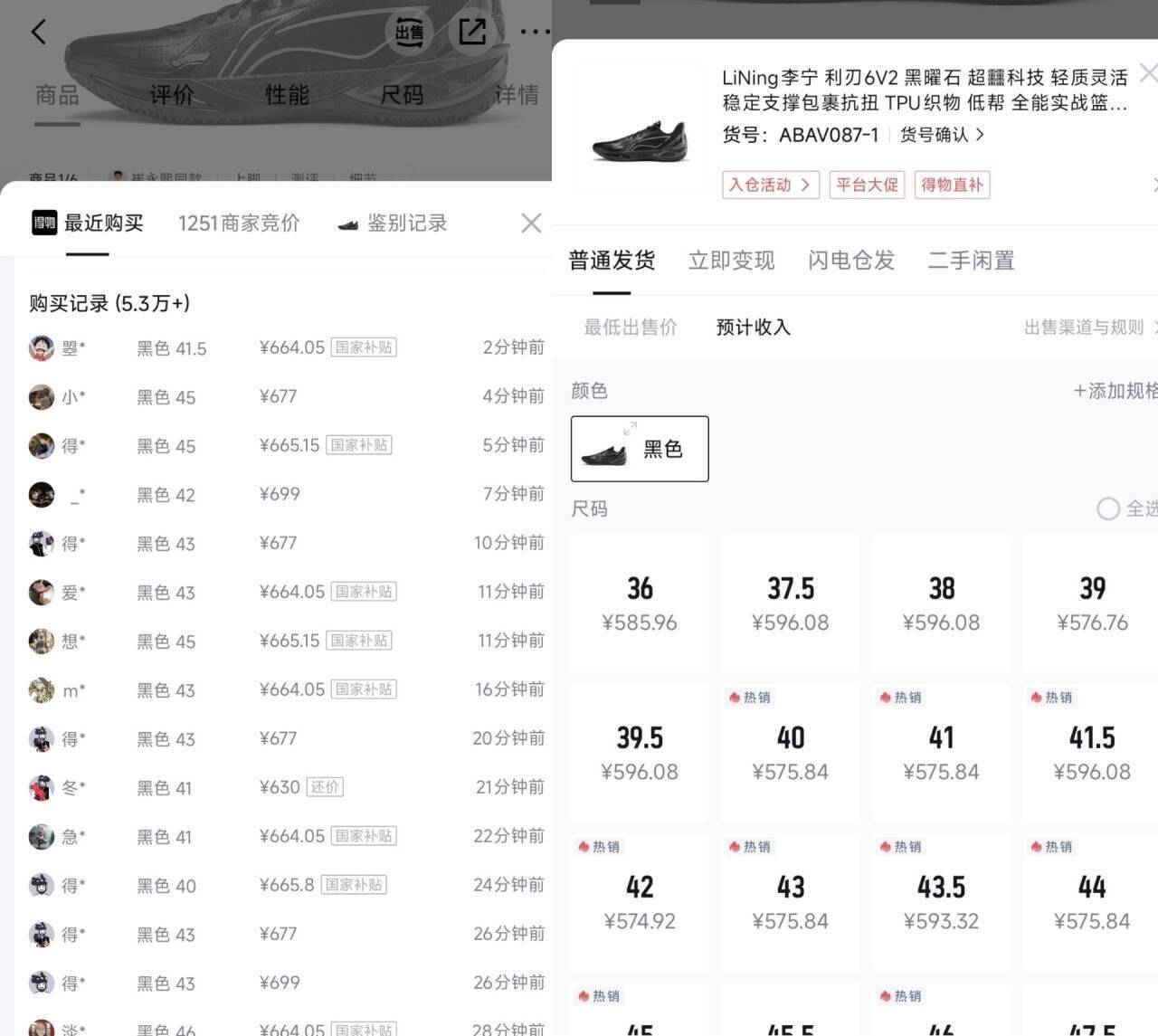The image size is (1158, 1036).
Task: Tap buyer avatar in the 5分钟前 row
Action: (42, 445)
